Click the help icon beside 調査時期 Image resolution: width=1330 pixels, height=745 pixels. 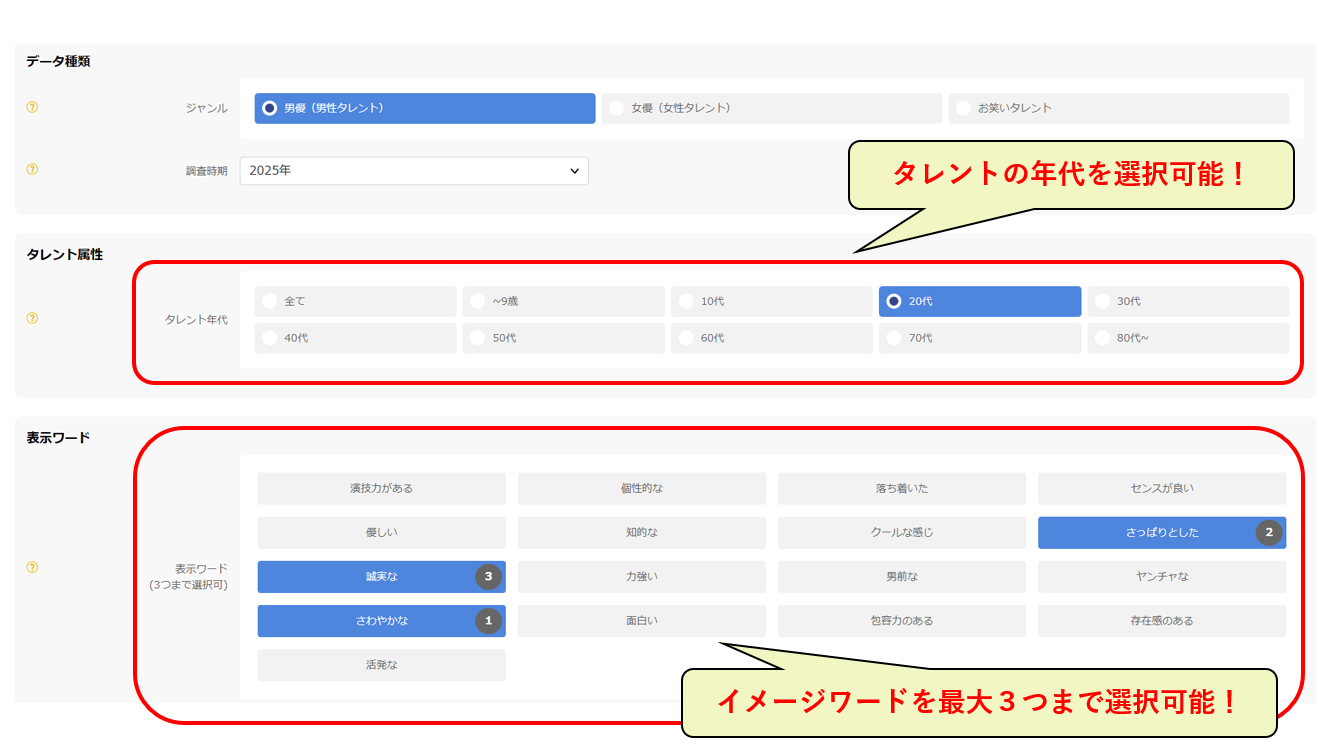click(x=32, y=170)
